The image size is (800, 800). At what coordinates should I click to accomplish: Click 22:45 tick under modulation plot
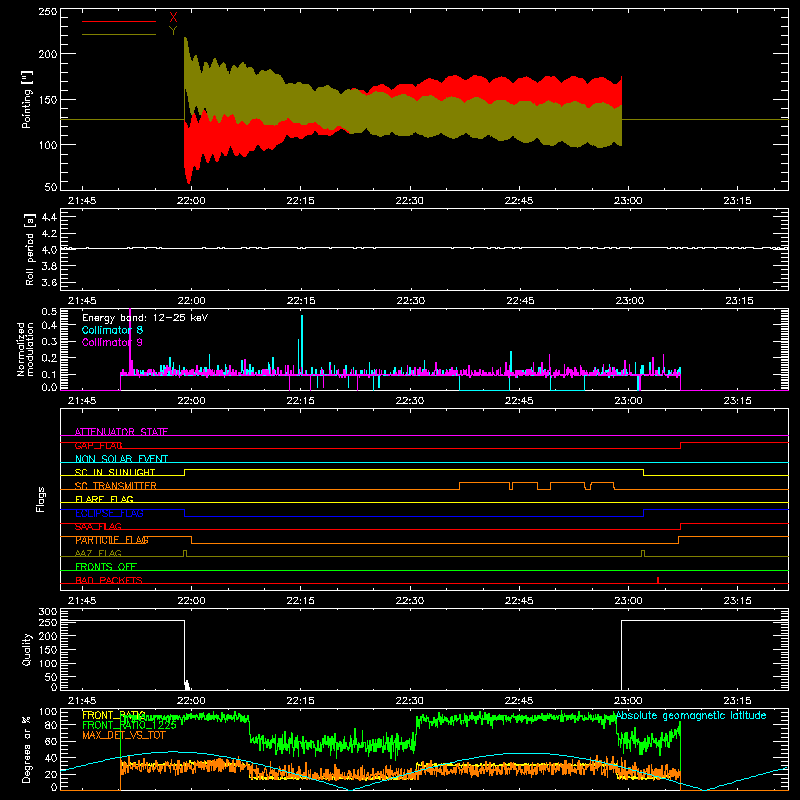(519, 401)
